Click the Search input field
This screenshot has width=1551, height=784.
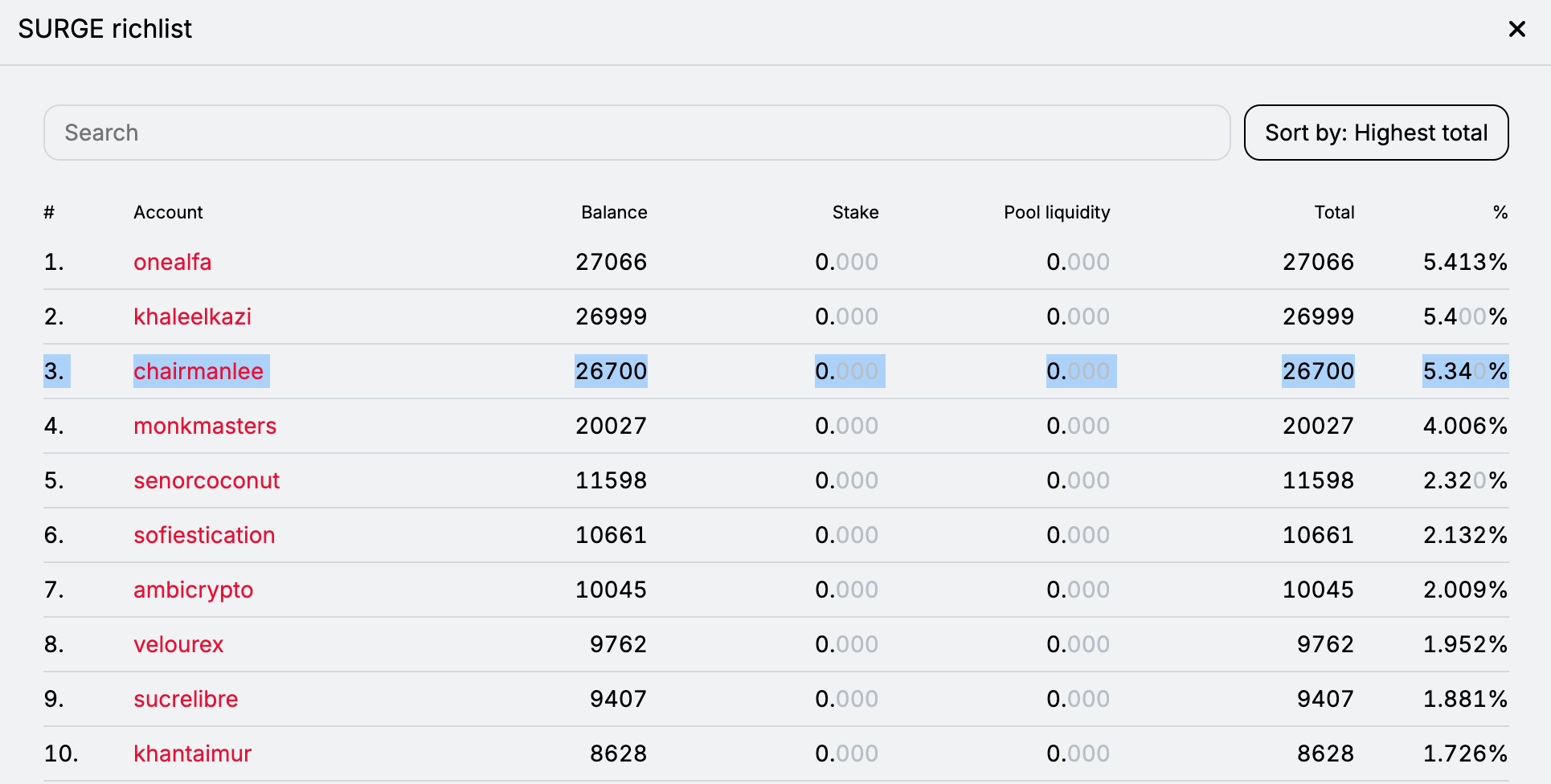click(636, 133)
